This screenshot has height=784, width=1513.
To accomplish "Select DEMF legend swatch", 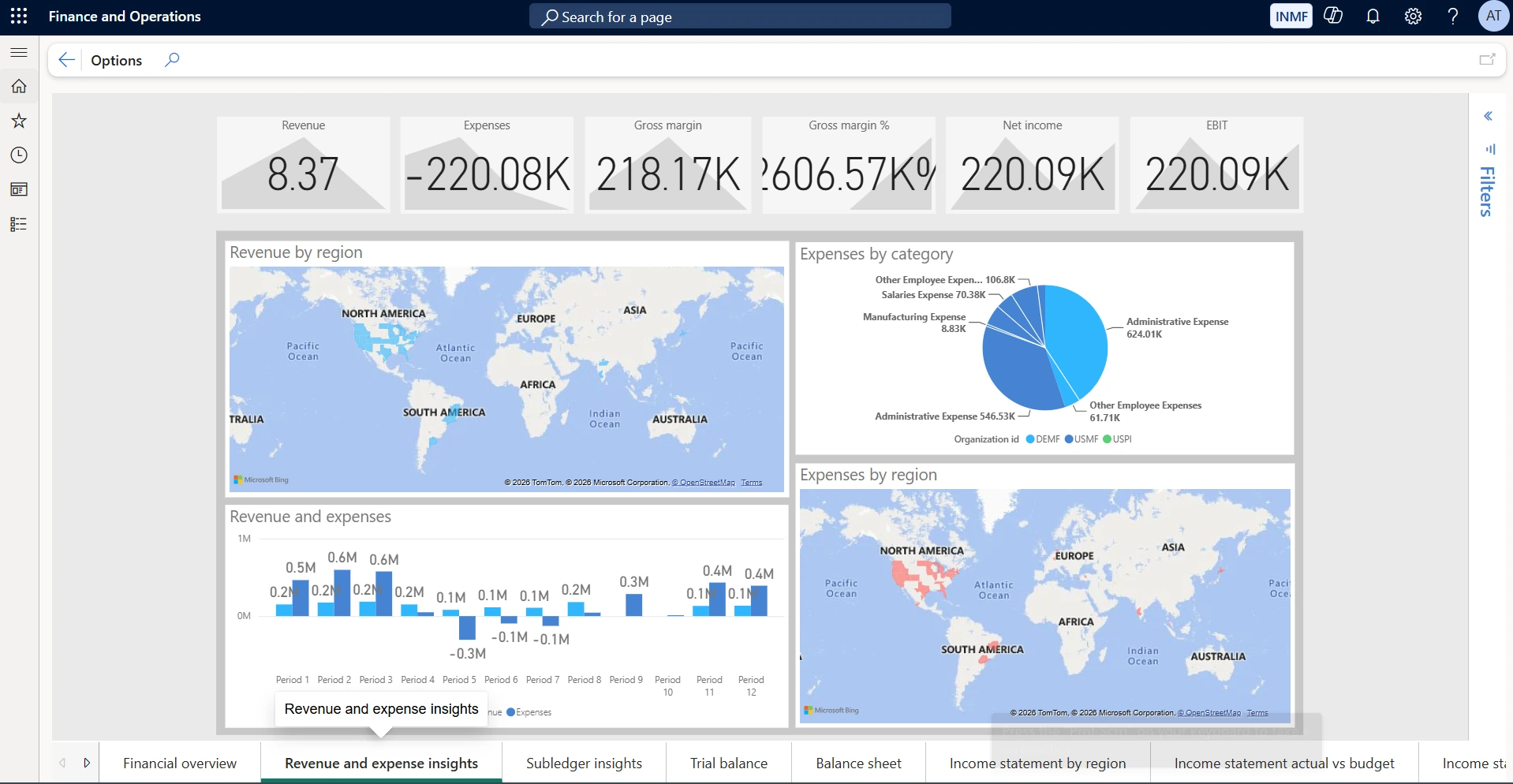I will [x=1030, y=439].
